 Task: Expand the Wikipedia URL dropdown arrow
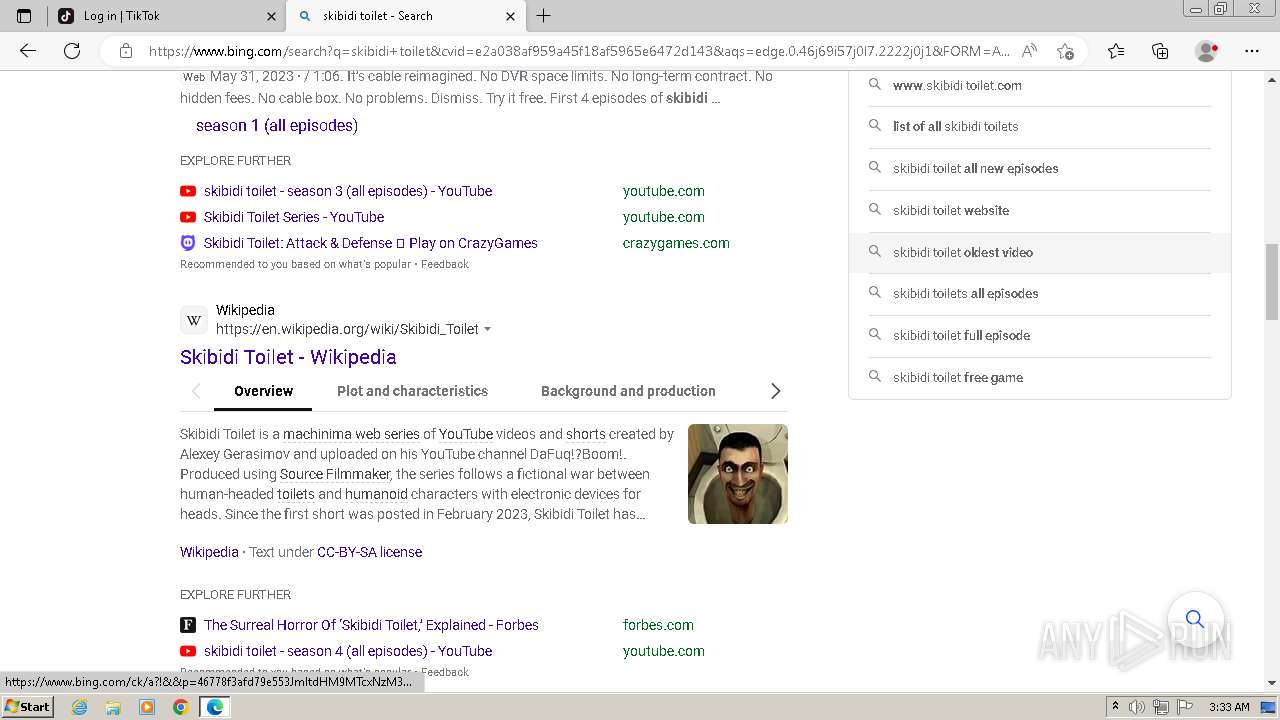point(488,329)
